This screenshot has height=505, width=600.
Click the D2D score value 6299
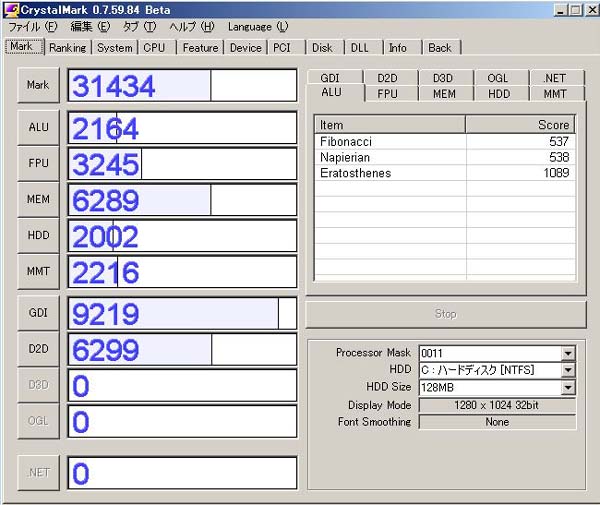[x=106, y=350]
